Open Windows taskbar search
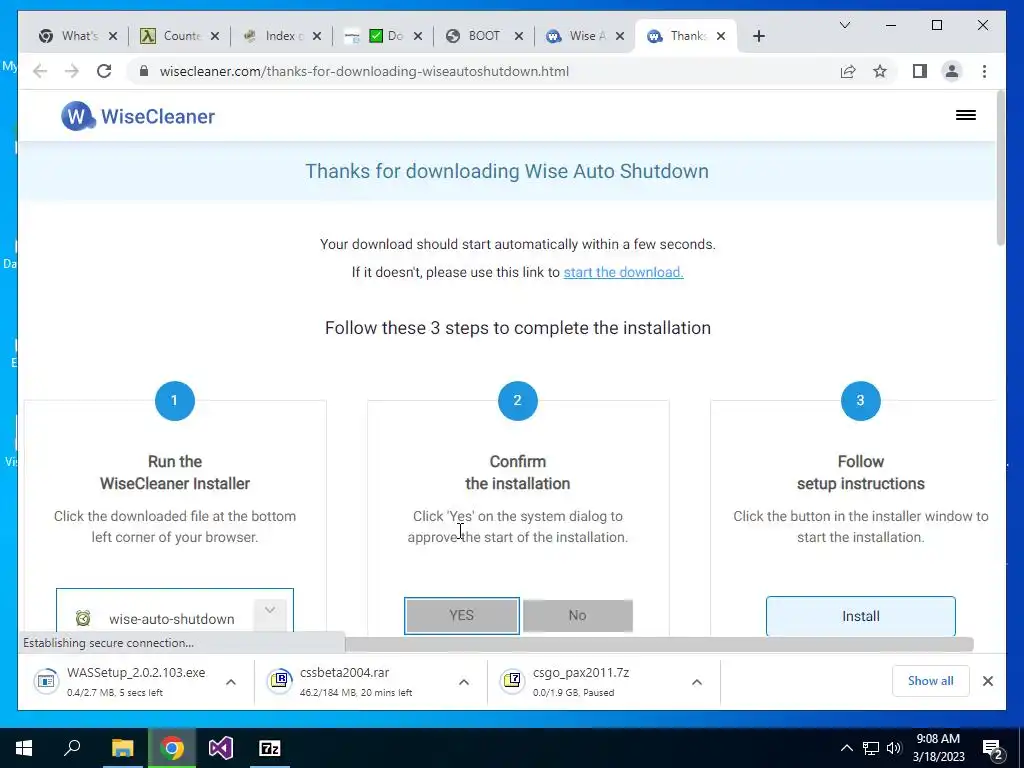This screenshot has height=768, width=1024. [x=72, y=748]
